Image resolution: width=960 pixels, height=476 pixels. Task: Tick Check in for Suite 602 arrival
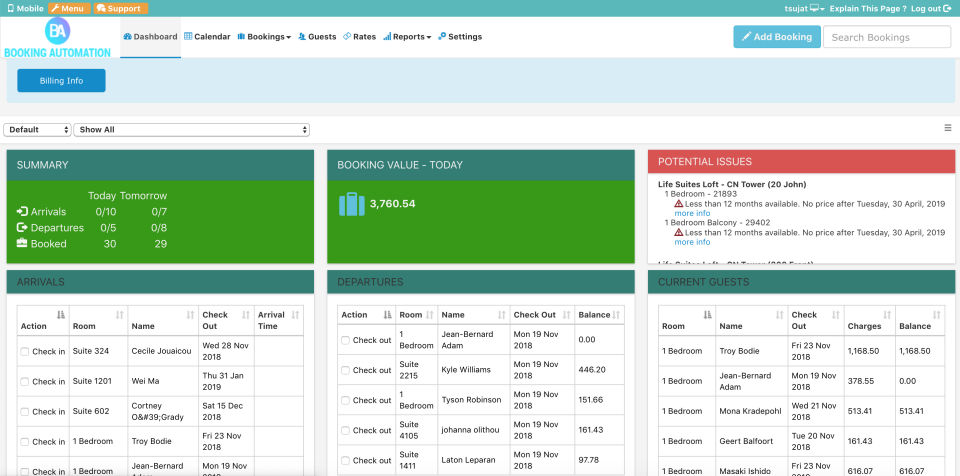click(24, 412)
